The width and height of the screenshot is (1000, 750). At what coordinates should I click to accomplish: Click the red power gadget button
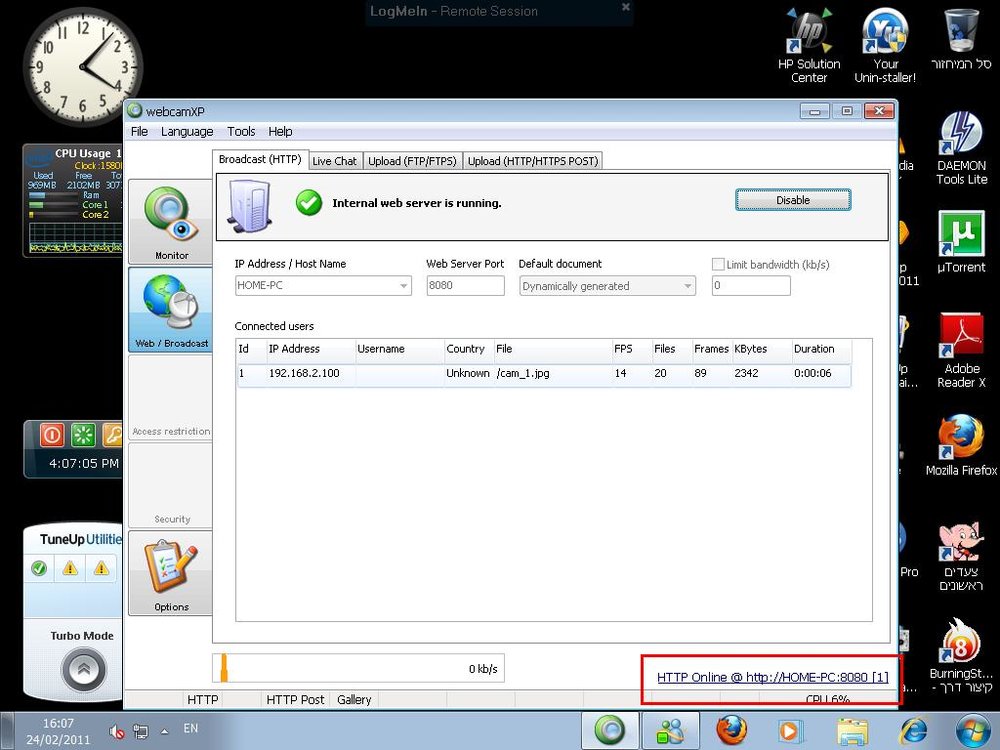coord(52,435)
